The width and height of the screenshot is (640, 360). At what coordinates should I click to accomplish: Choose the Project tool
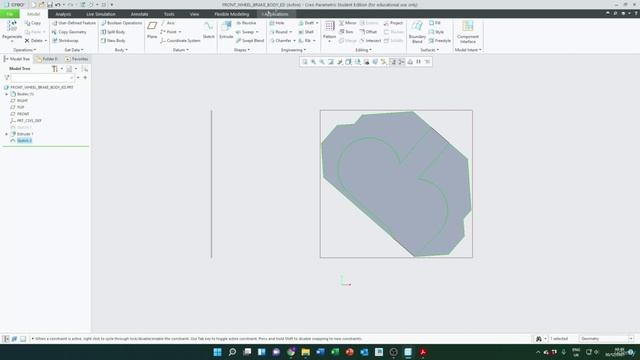pyautogui.click(x=393, y=23)
